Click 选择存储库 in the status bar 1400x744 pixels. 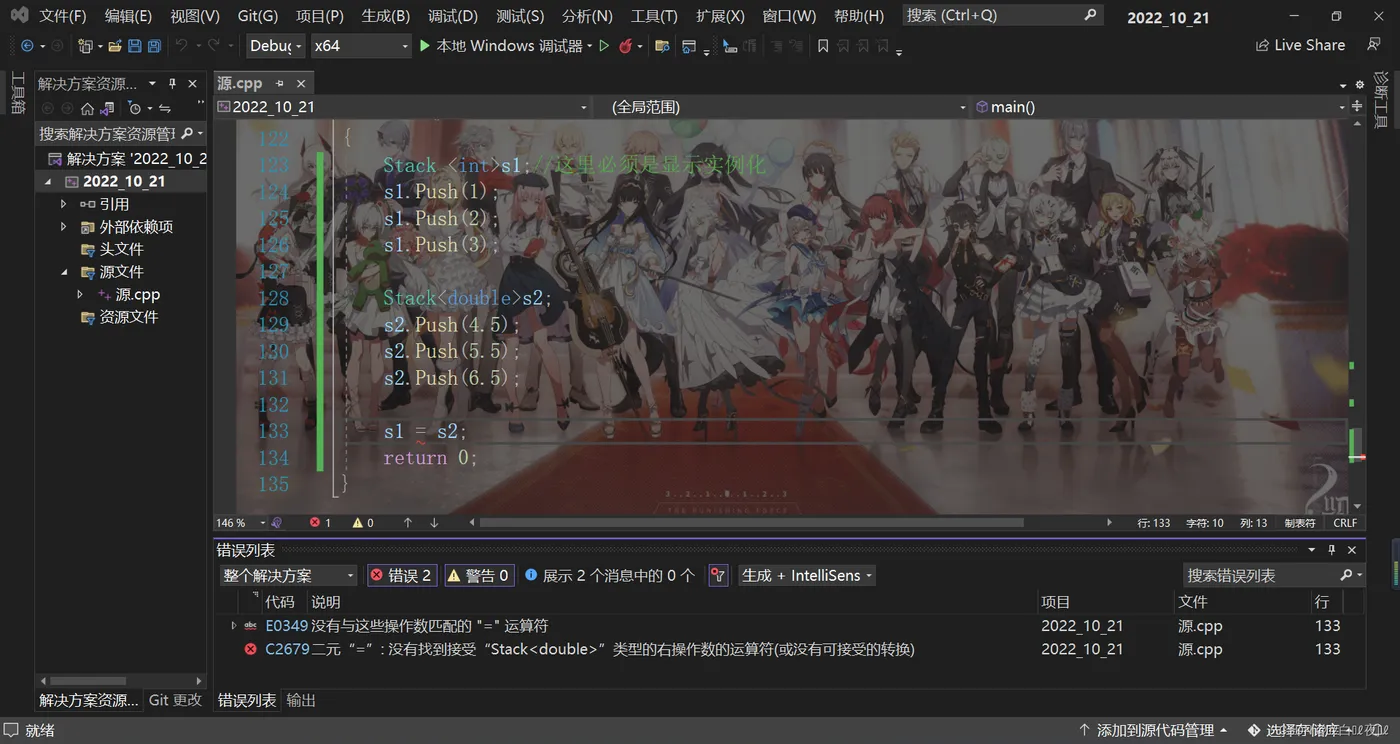pos(1301,731)
